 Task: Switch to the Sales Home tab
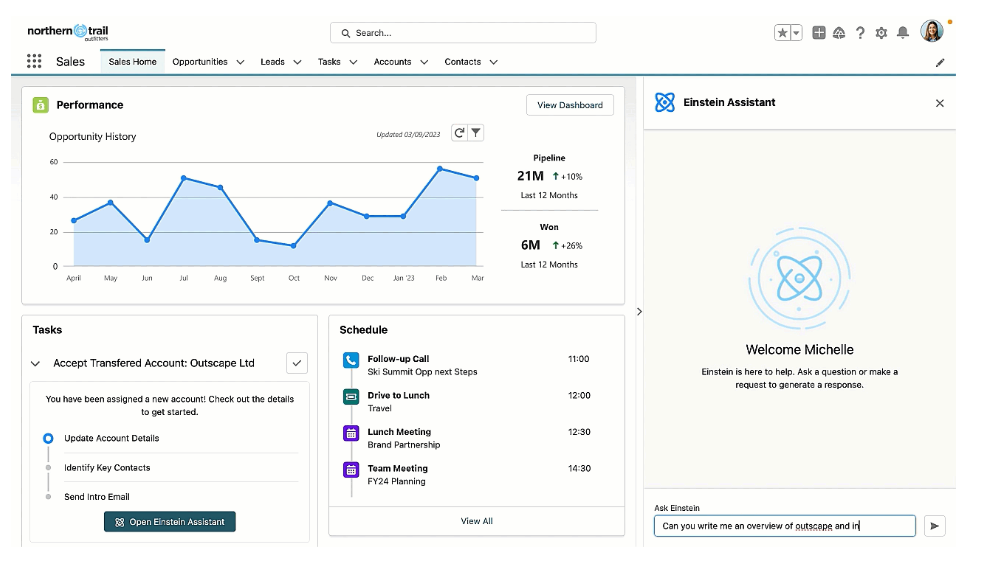coord(132,62)
